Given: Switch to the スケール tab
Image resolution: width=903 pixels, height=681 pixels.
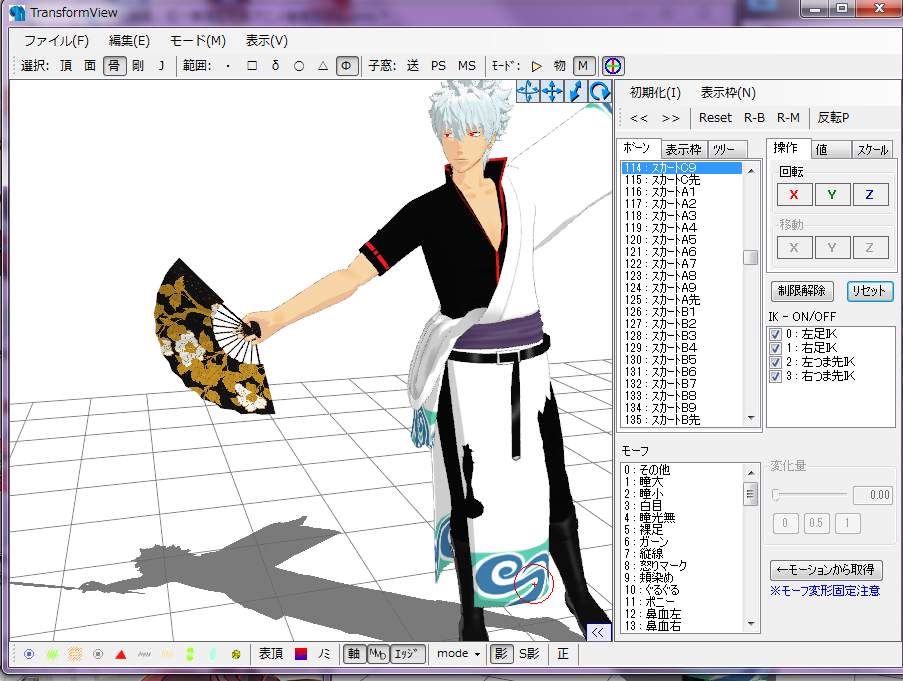Looking at the screenshot, I should (x=872, y=150).
